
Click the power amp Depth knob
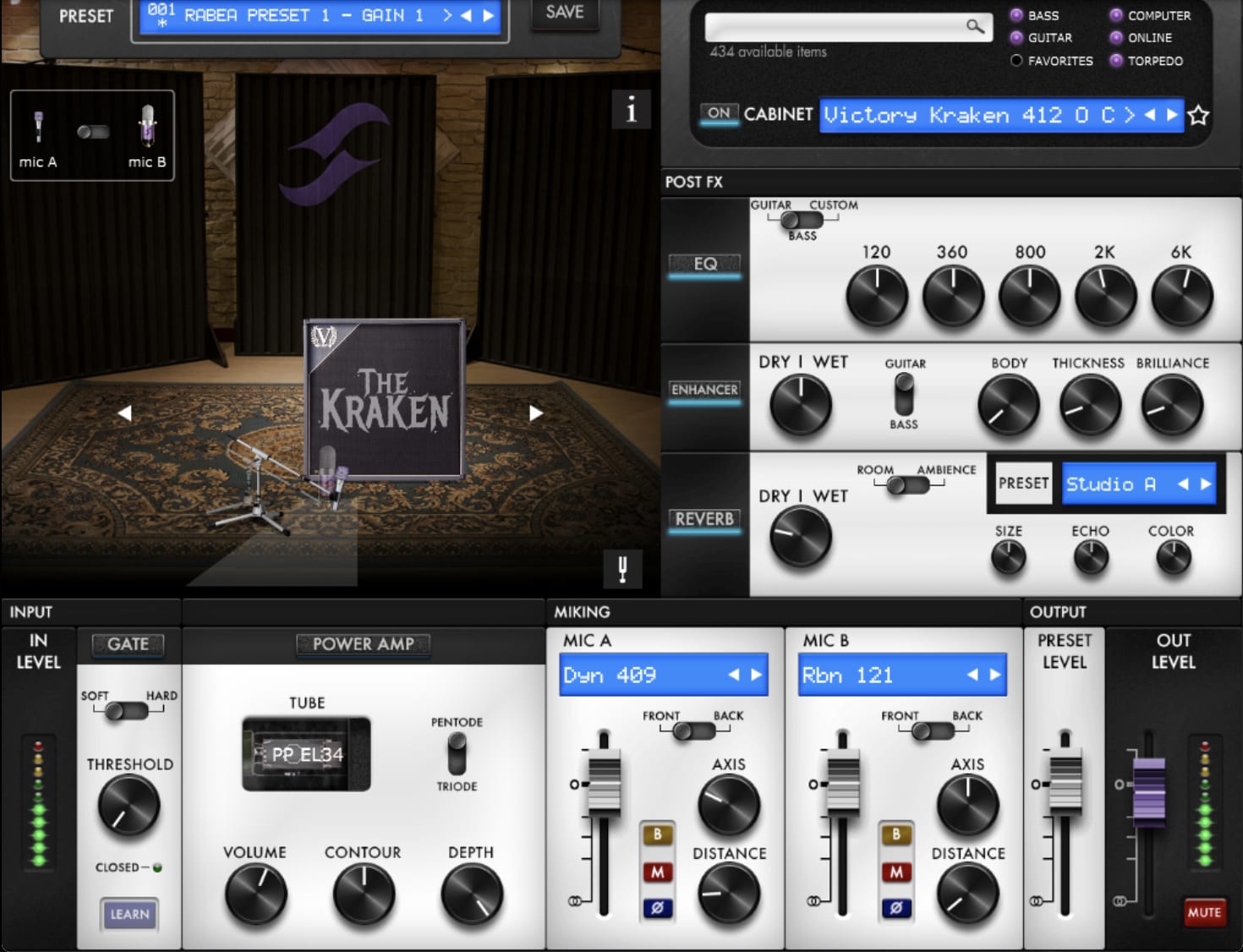472,895
